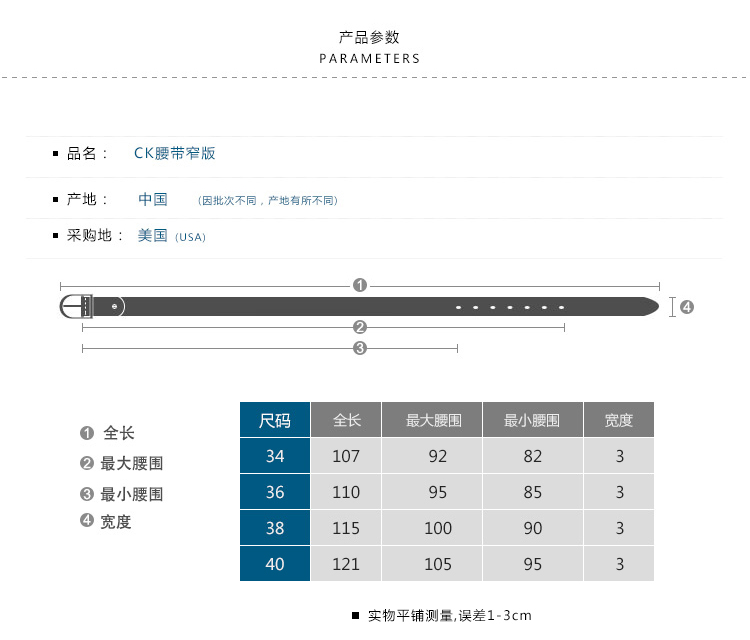The image size is (750, 640).
Task: Click the 全长 column header in the table
Action: [x=346, y=420]
